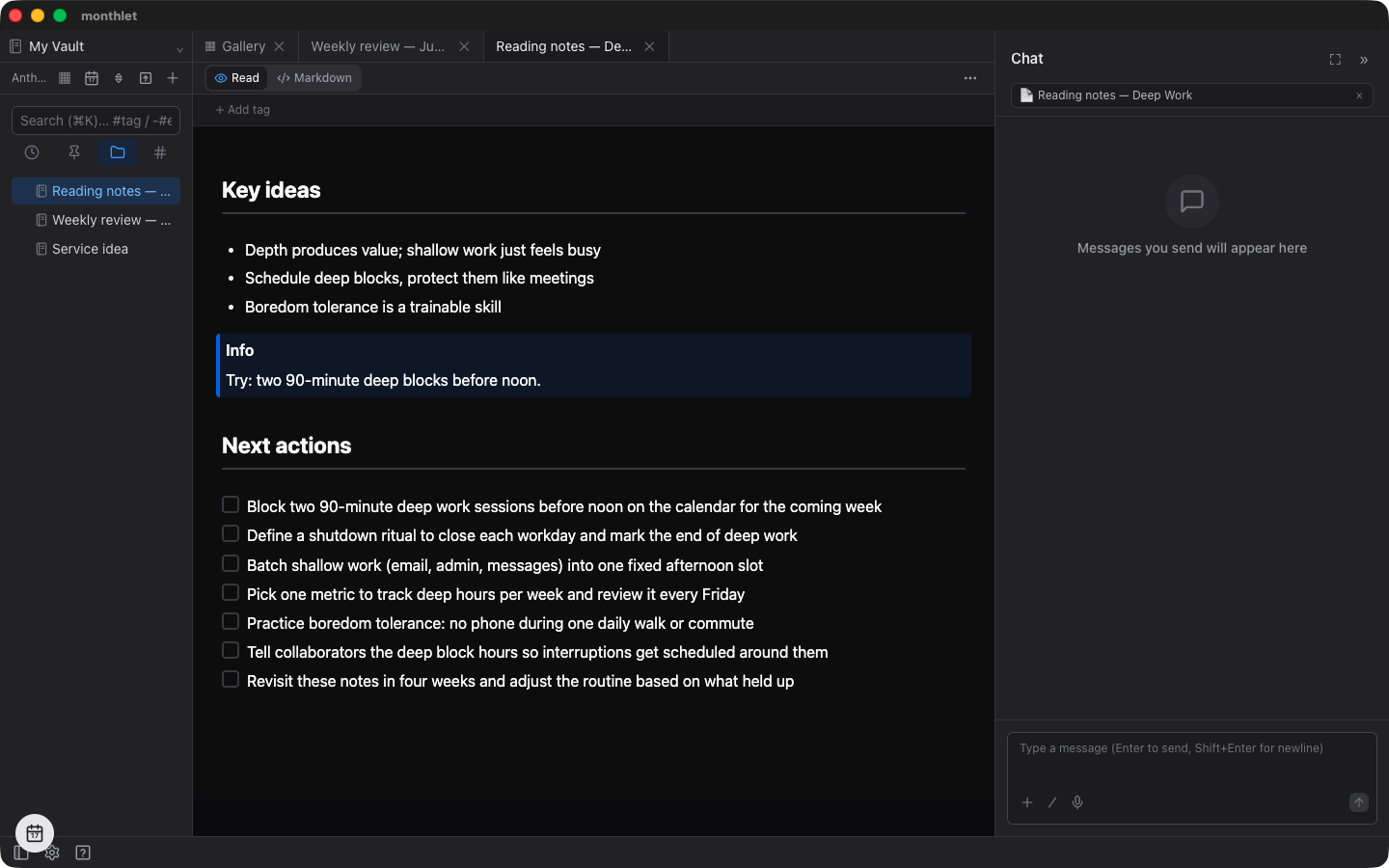Open Weekly review note in sidebar
Image resolution: width=1389 pixels, height=868 pixels.
(x=95, y=220)
